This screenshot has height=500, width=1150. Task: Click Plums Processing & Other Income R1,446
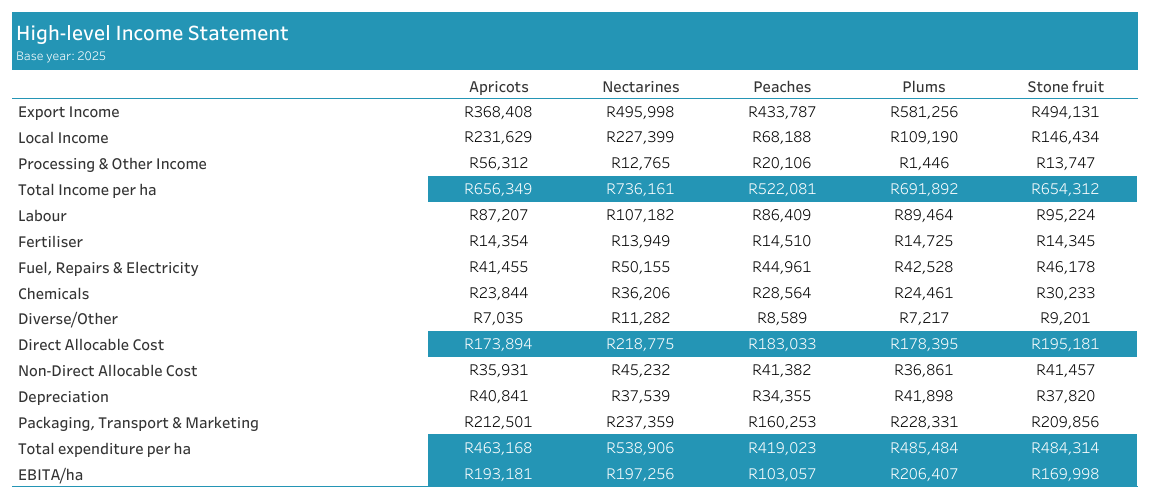(x=923, y=164)
